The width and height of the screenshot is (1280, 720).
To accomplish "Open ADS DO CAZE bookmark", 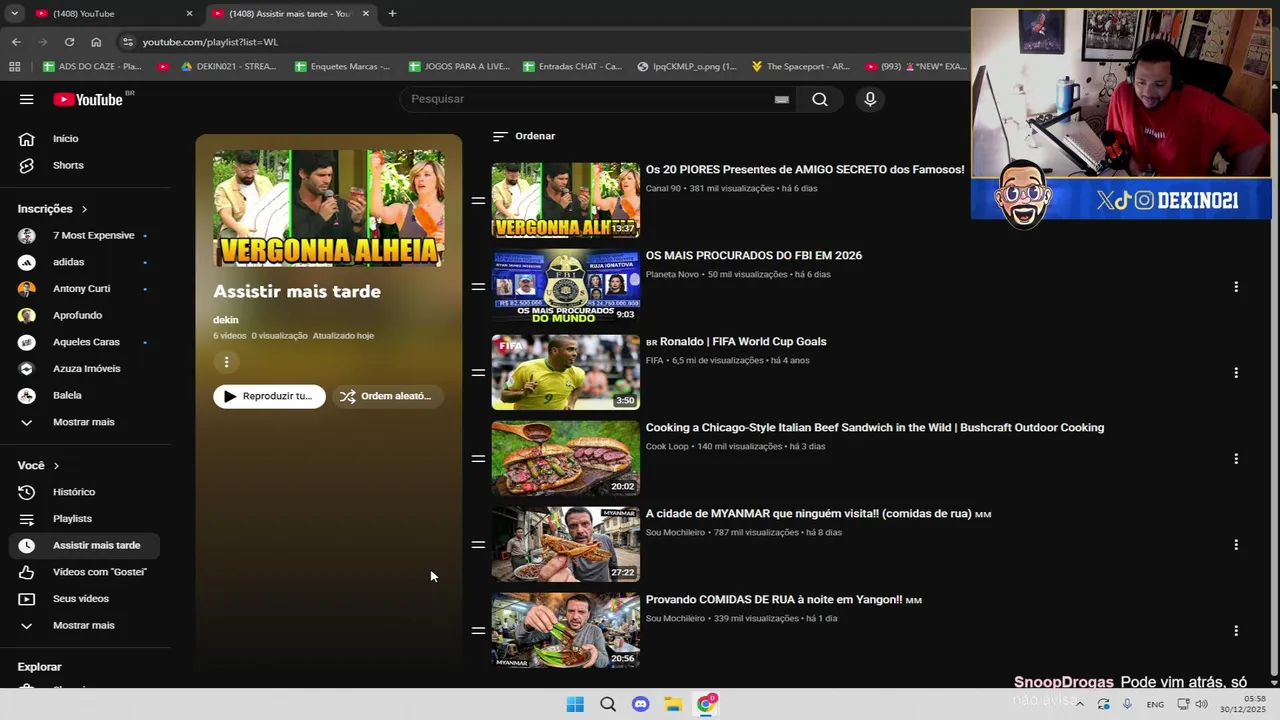I will point(92,66).
